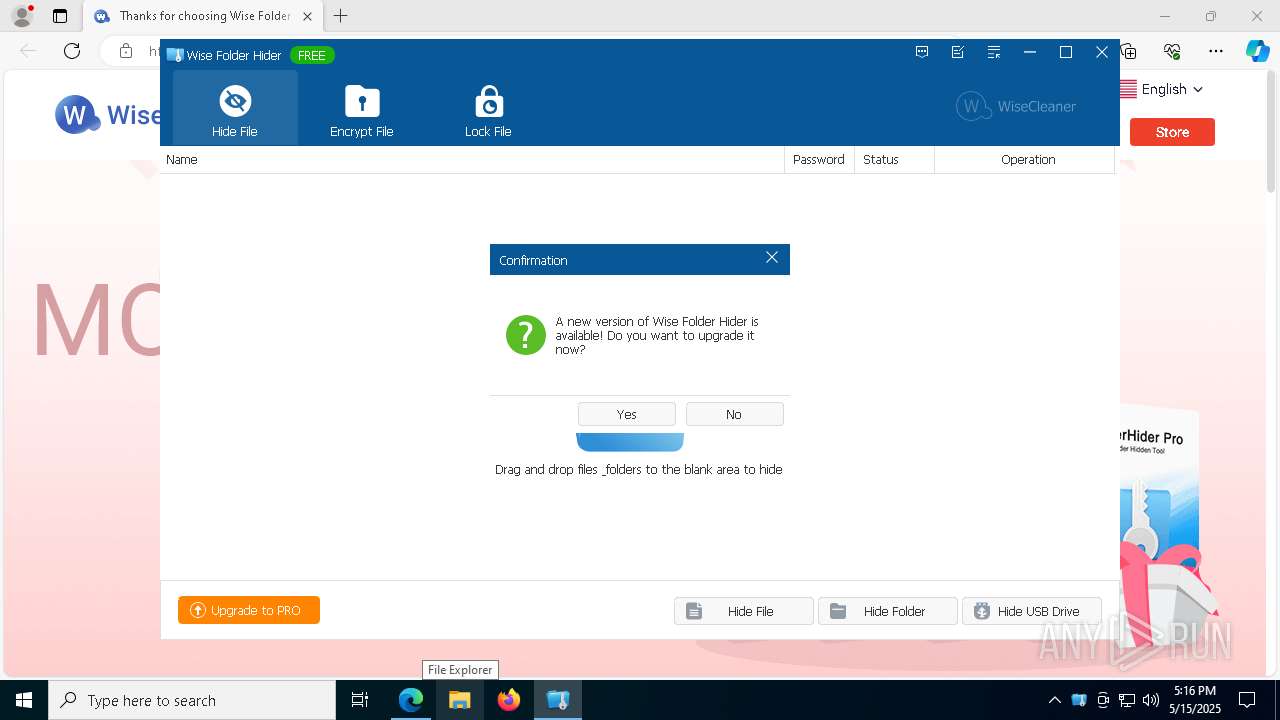Screen dimensions: 1280x720
Task: Click the Hide Folder button
Action: [x=888, y=611]
